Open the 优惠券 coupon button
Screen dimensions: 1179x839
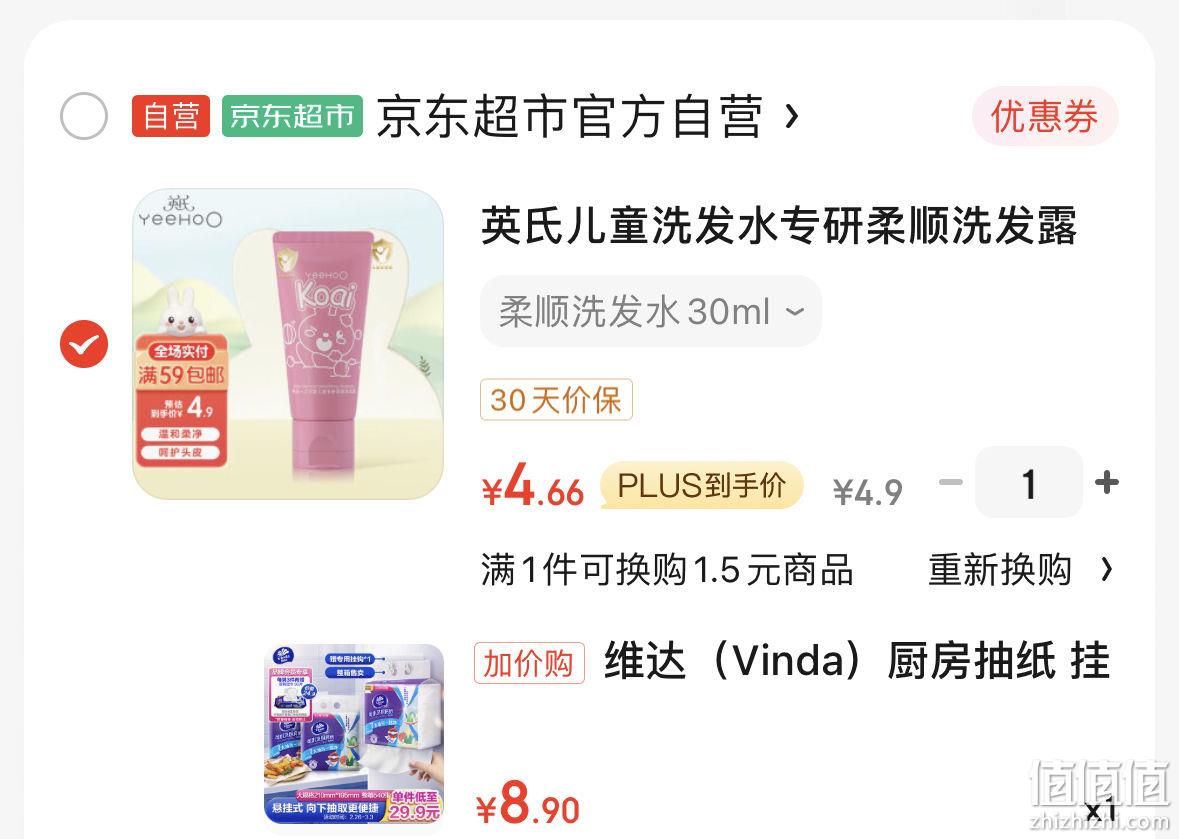click(x=1044, y=117)
